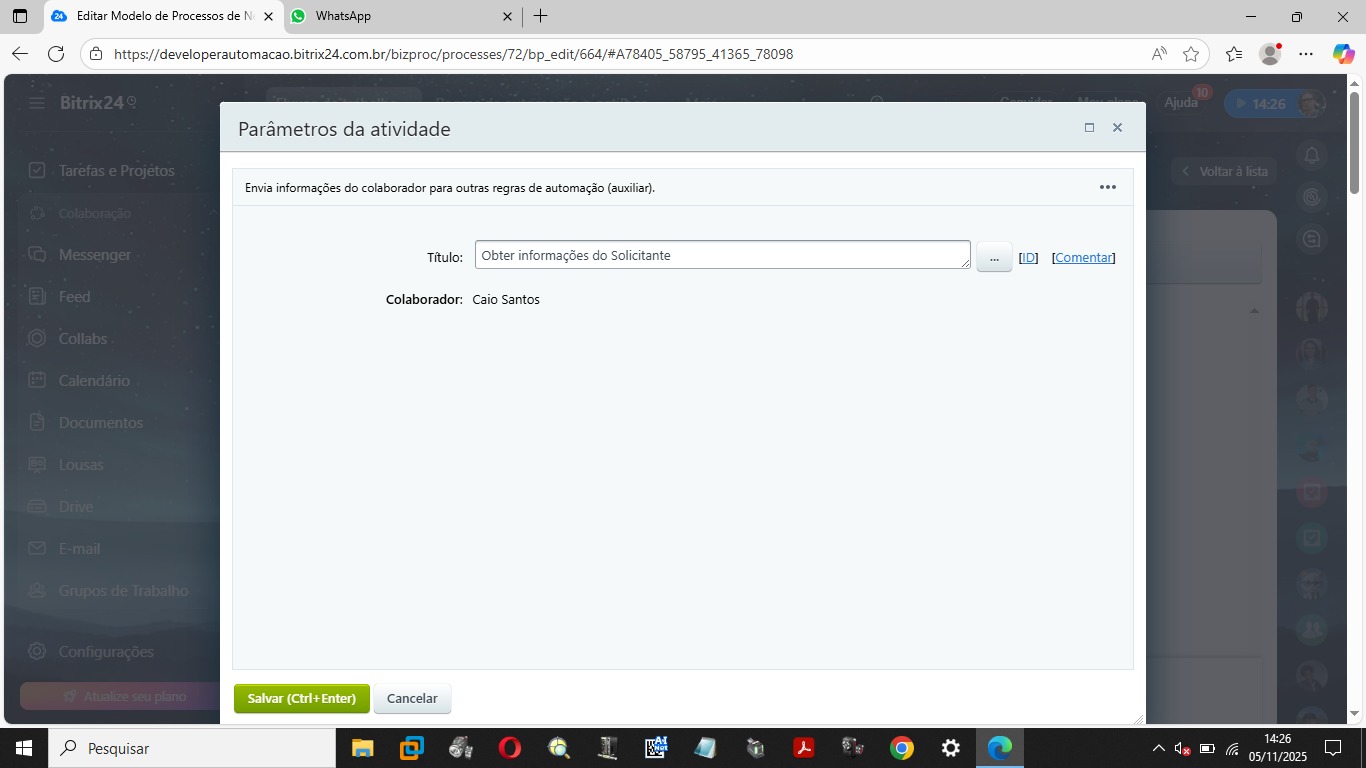Viewport: 1366px width, 768px height.
Task: Click the Título text field
Action: 722,255
